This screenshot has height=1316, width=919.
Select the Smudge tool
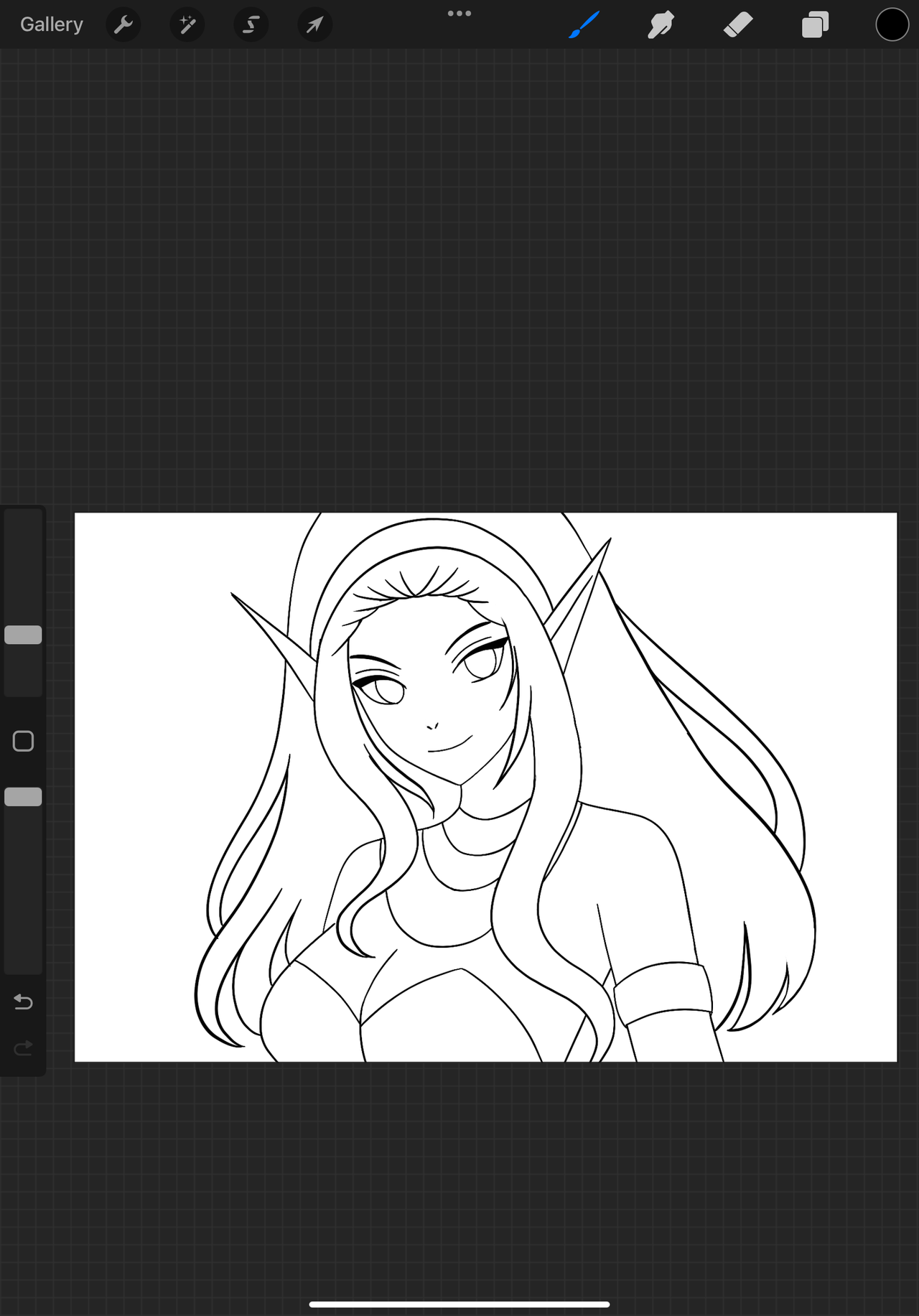tap(661, 25)
